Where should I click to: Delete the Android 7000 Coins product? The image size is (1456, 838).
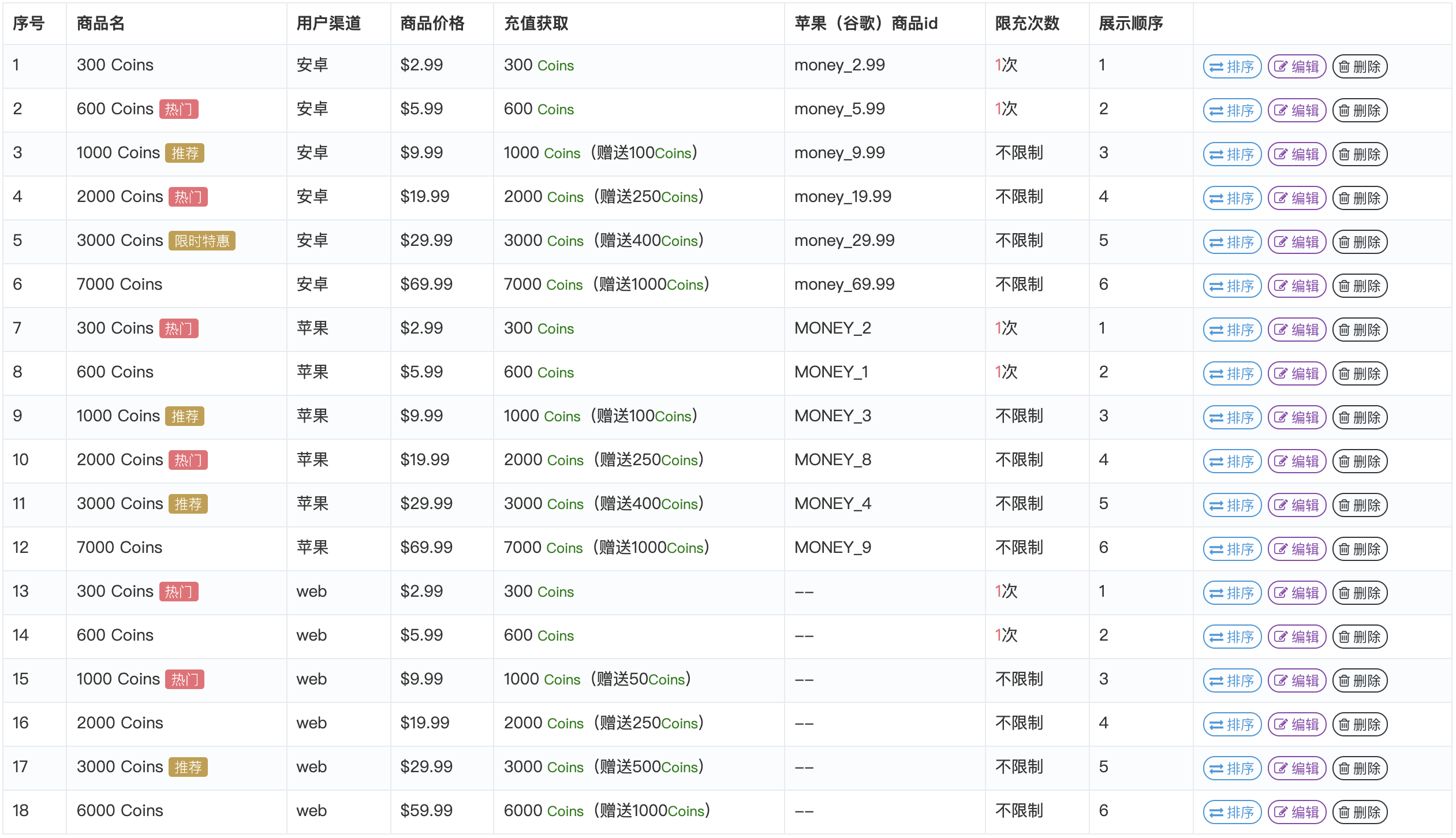pyautogui.click(x=1360, y=286)
